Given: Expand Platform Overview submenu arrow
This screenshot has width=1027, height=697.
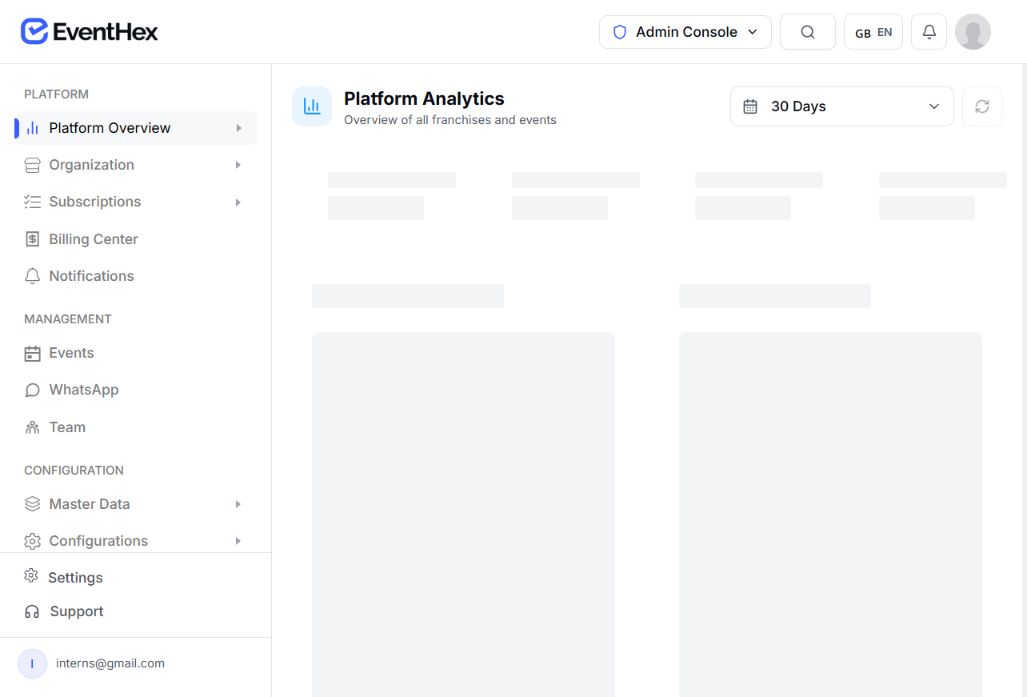Looking at the screenshot, I should tap(238, 128).
